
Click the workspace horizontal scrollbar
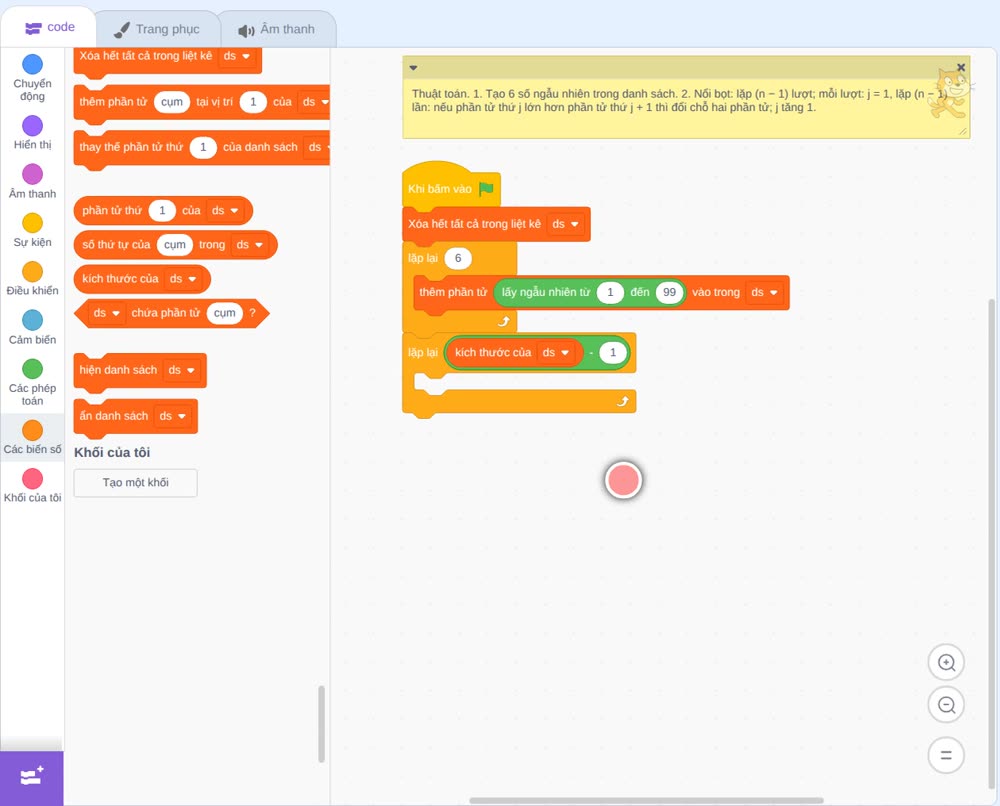point(646,800)
